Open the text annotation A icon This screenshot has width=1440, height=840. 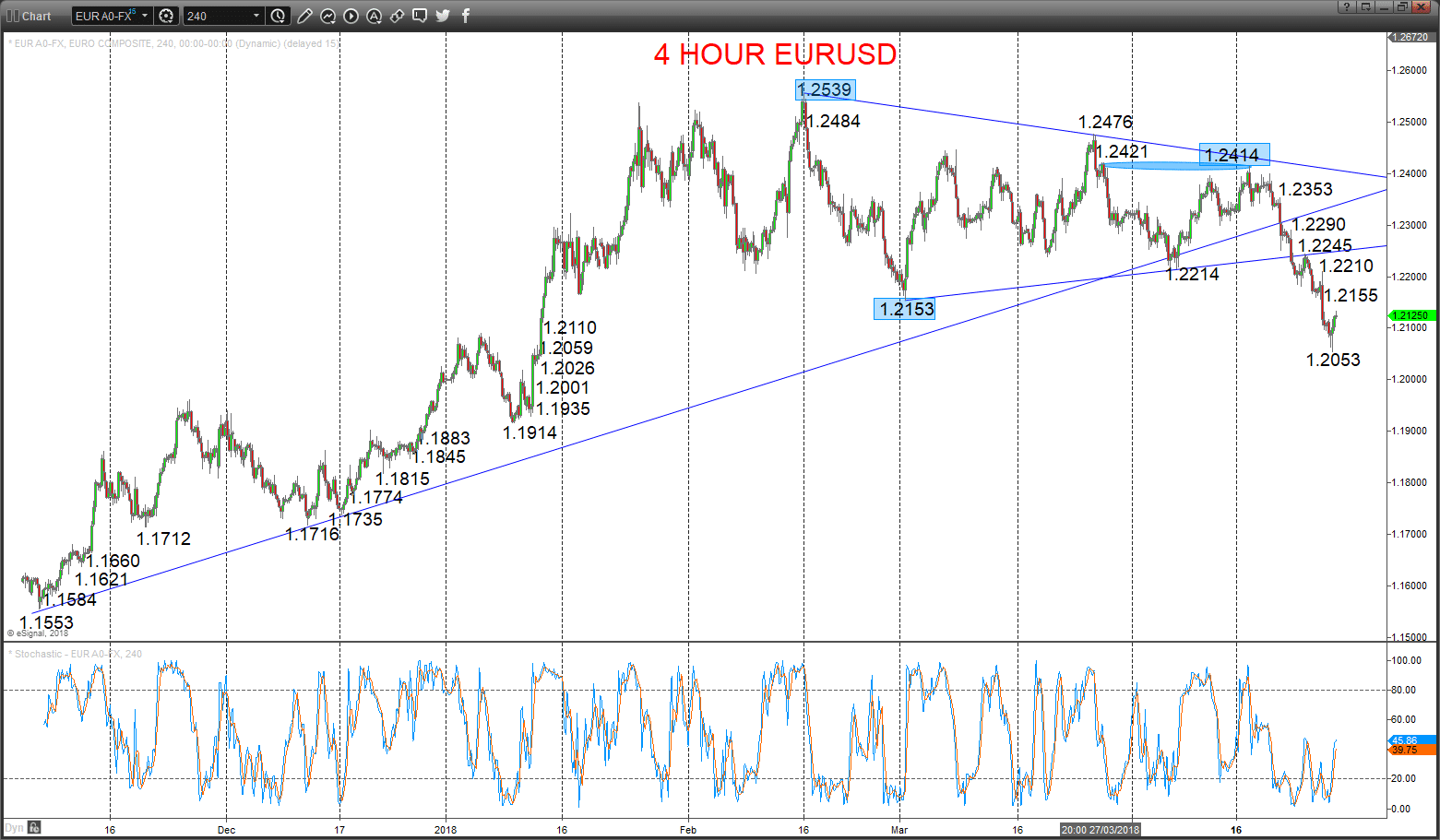pyautogui.click(x=374, y=16)
